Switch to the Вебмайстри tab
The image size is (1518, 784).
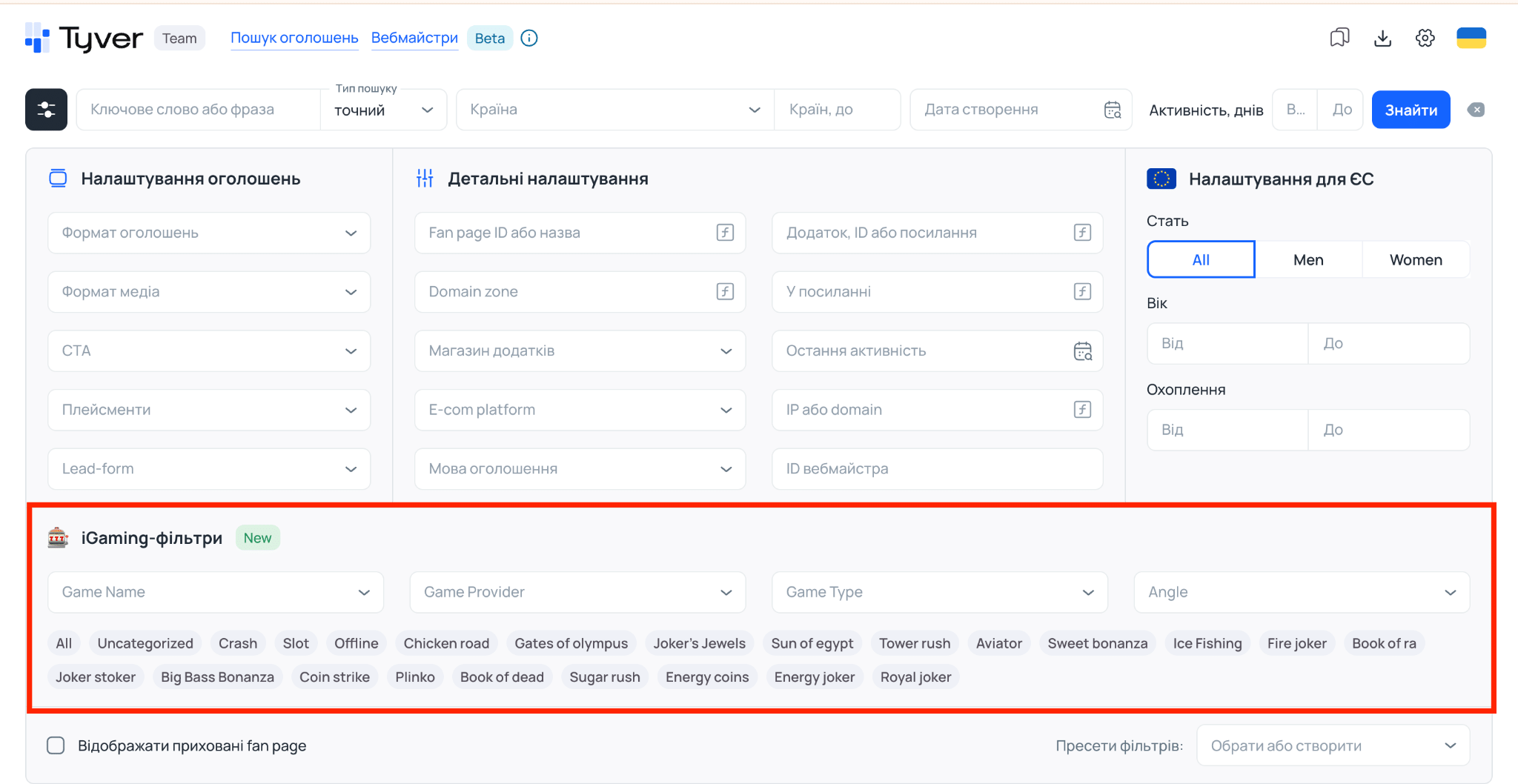pos(414,38)
